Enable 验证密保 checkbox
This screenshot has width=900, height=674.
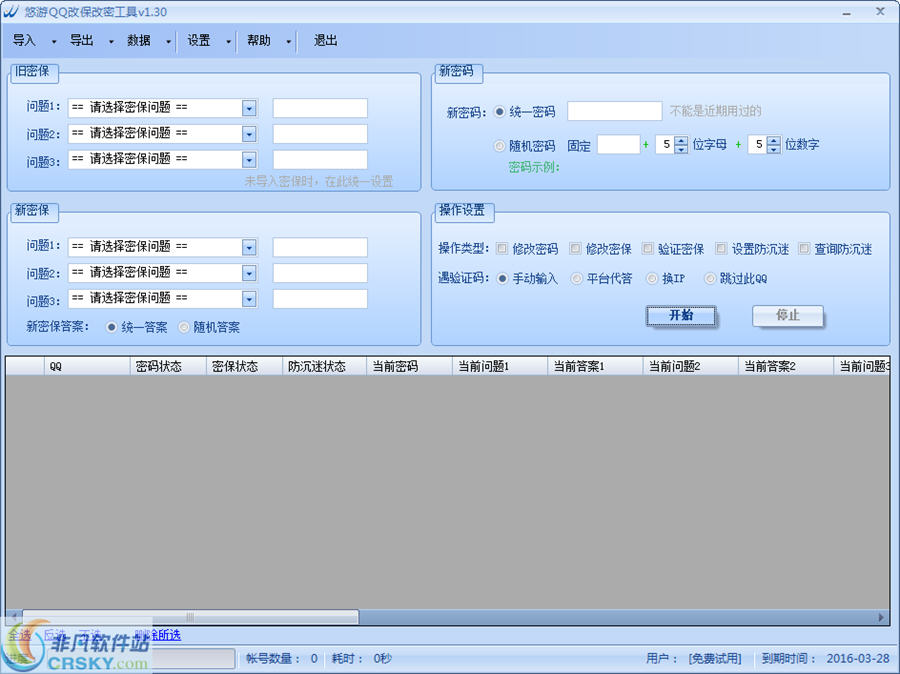point(648,248)
